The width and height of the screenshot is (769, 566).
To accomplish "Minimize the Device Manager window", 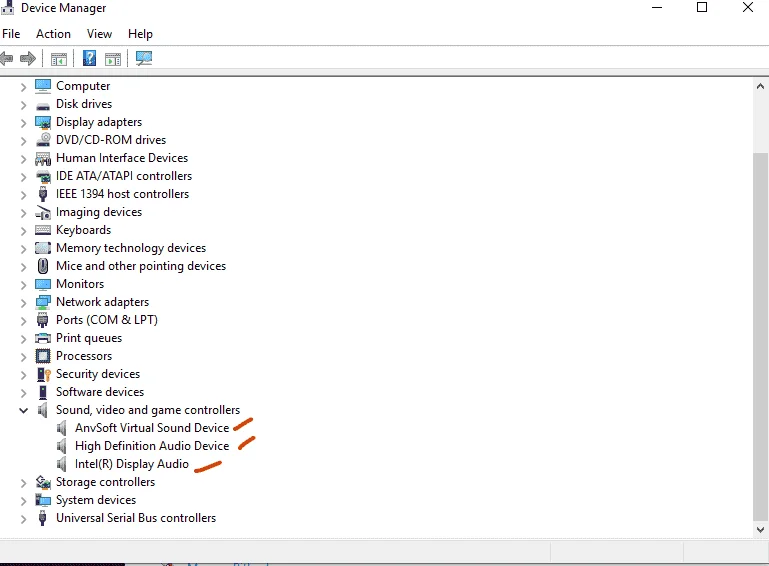I will 657,7.
